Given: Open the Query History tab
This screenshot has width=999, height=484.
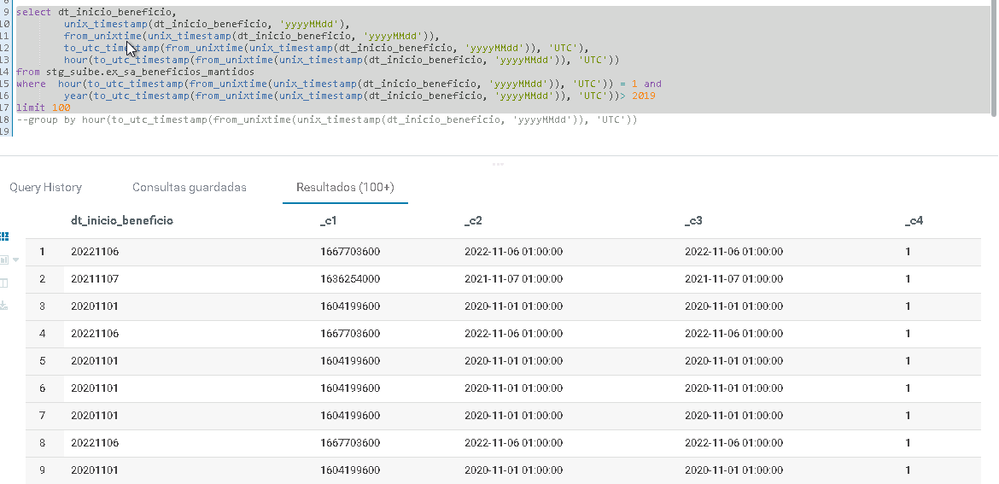Looking at the screenshot, I should pyautogui.click(x=45, y=187).
